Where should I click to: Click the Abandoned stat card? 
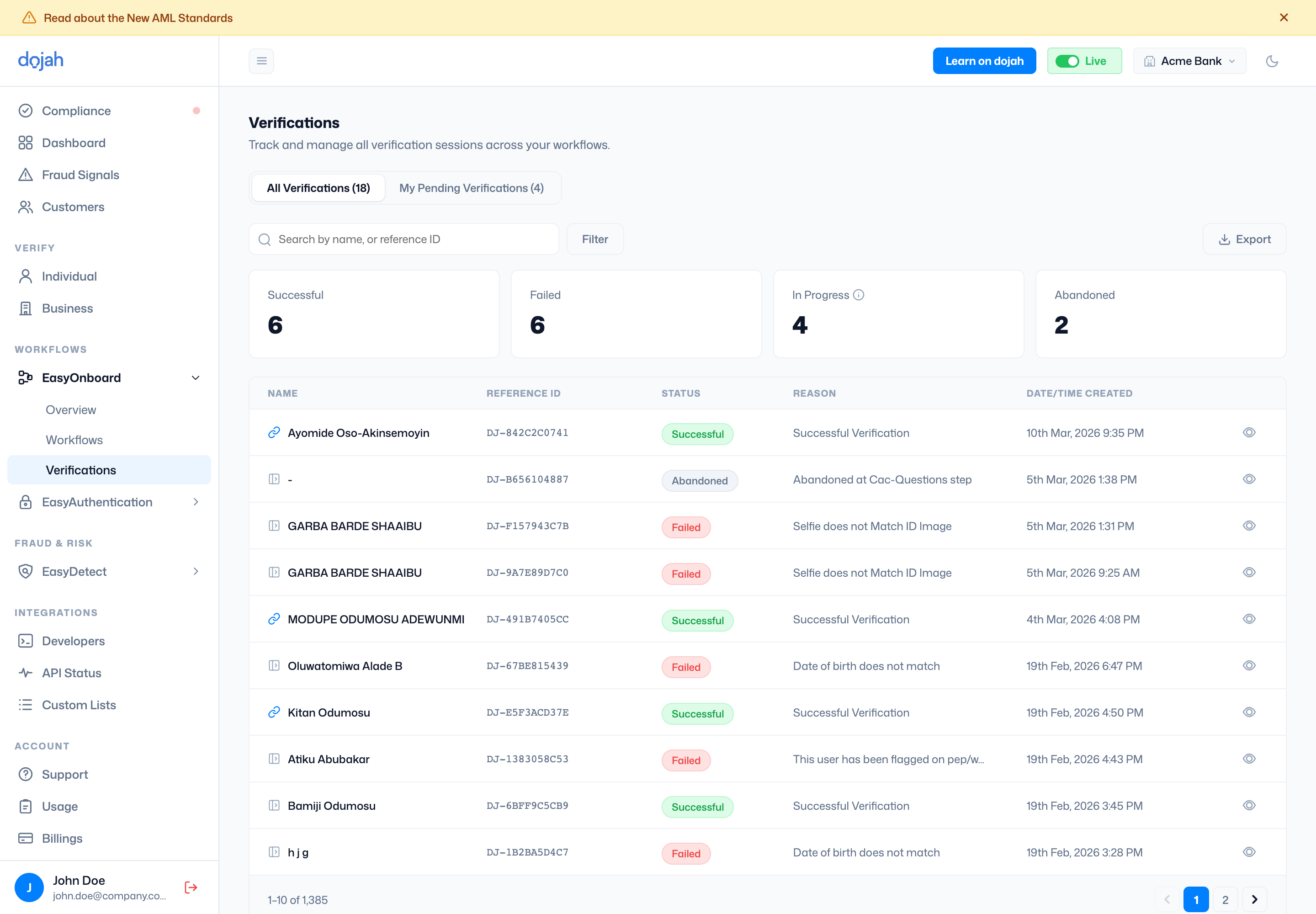tap(1161, 314)
